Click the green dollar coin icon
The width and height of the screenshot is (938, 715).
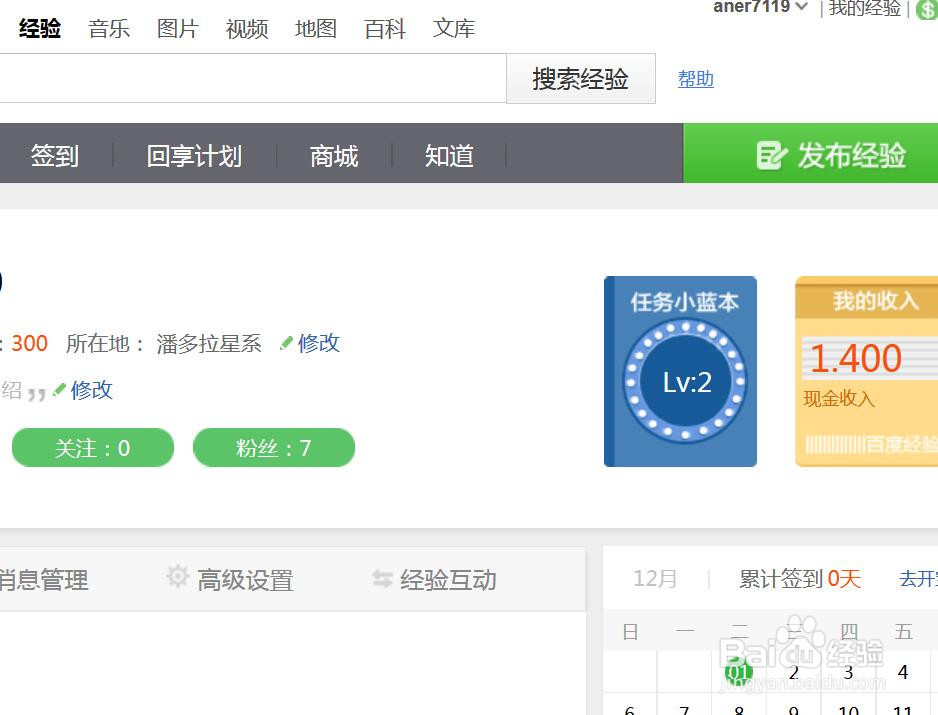pos(927,10)
